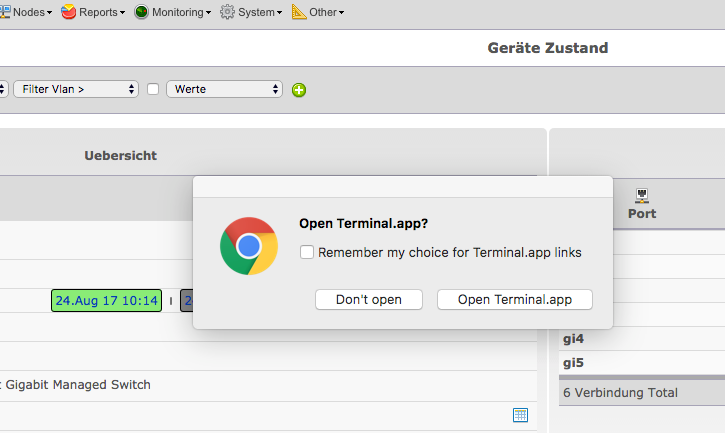The image size is (725, 433).
Task: Click the Chrome logo in the dialog
Action: point(249,246)
